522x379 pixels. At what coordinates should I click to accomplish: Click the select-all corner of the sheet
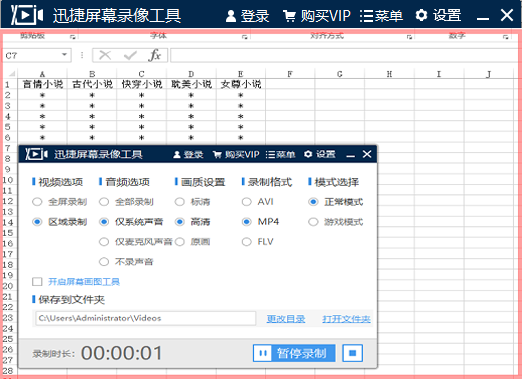(x=11, y=74)
